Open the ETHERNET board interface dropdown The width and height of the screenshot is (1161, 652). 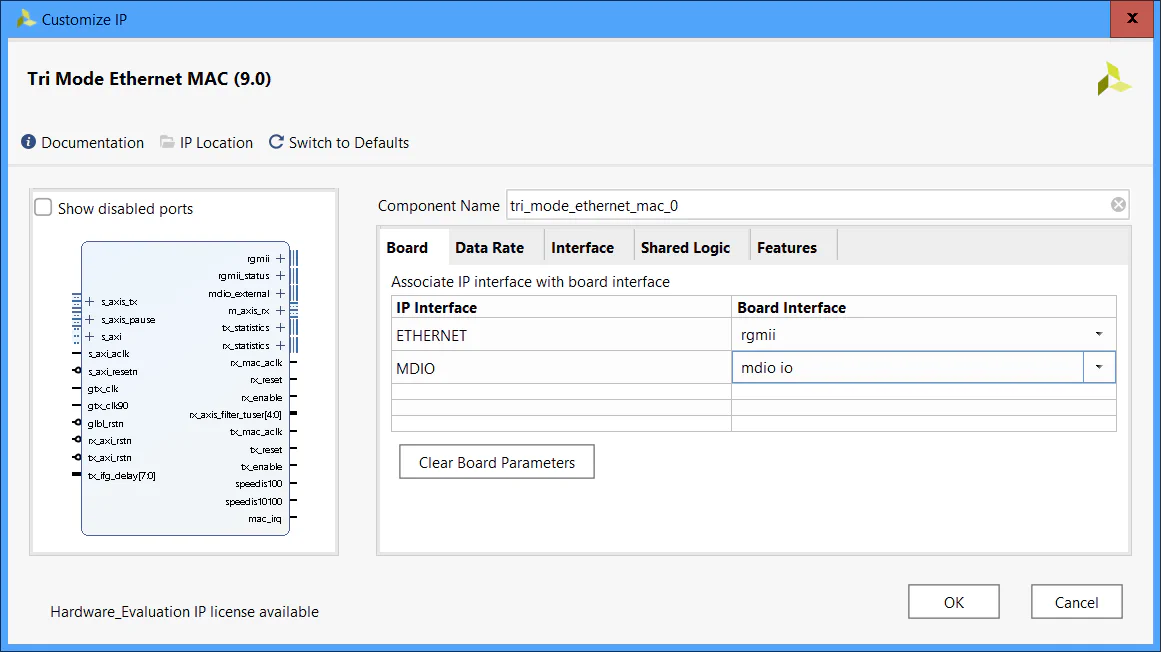pyautogui.click(x=1098, y=334)
